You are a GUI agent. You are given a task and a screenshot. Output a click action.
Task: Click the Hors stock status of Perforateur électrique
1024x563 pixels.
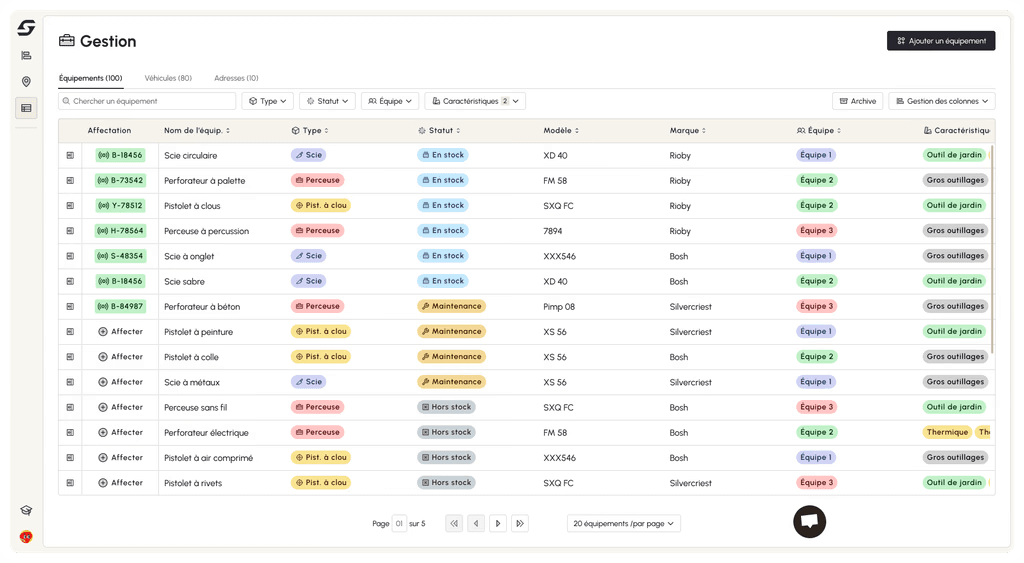[x=447, y=432]
